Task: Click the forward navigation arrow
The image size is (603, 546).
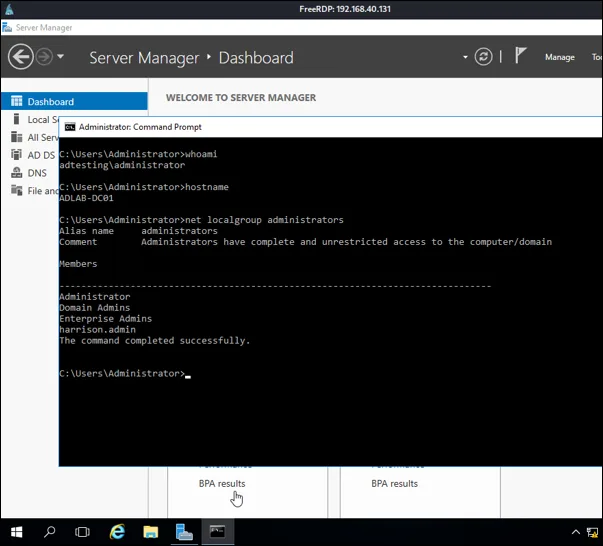Action: coord(44,57)
